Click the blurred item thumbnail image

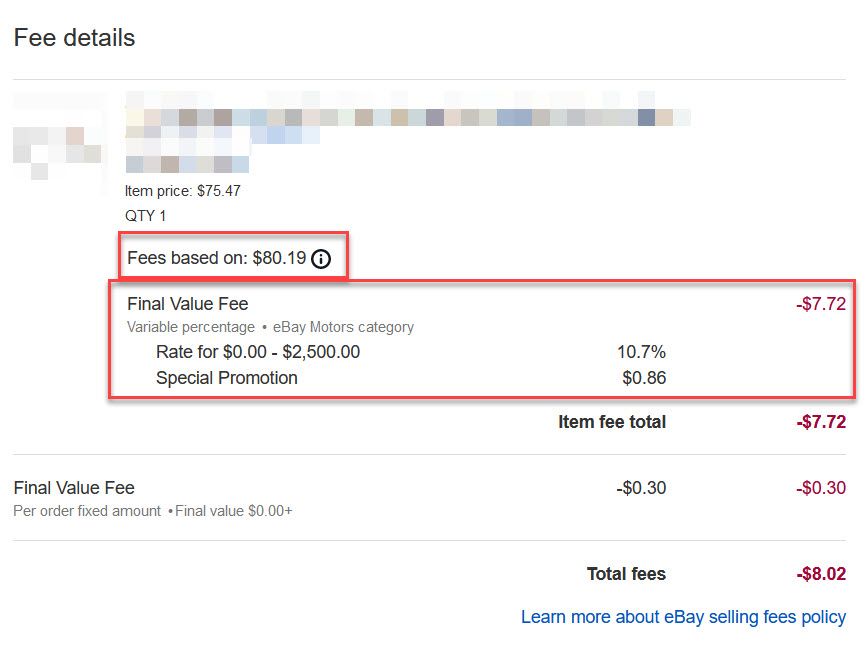[x=60, y=142]
